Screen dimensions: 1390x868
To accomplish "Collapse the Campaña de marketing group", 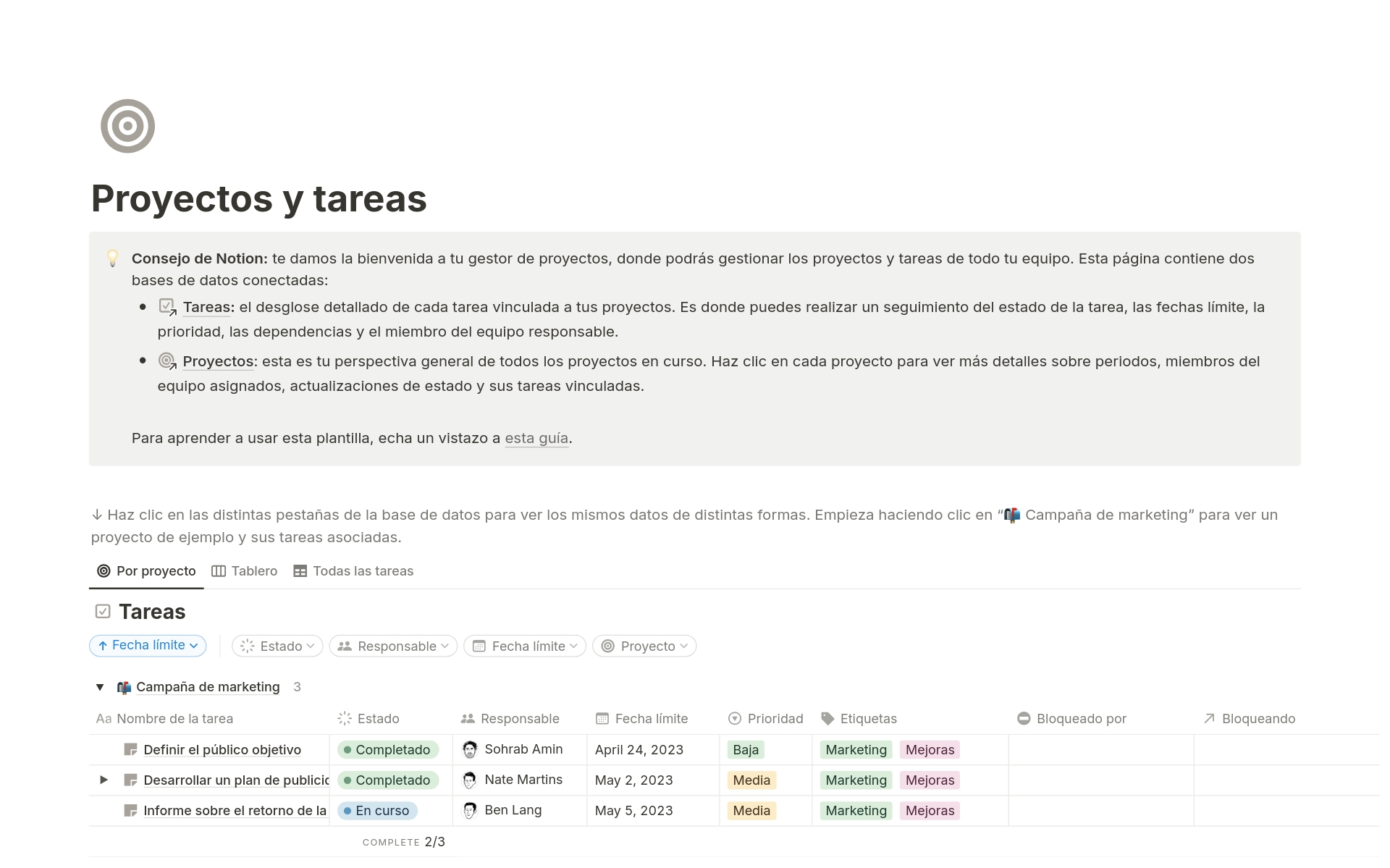I will point(101,686).
